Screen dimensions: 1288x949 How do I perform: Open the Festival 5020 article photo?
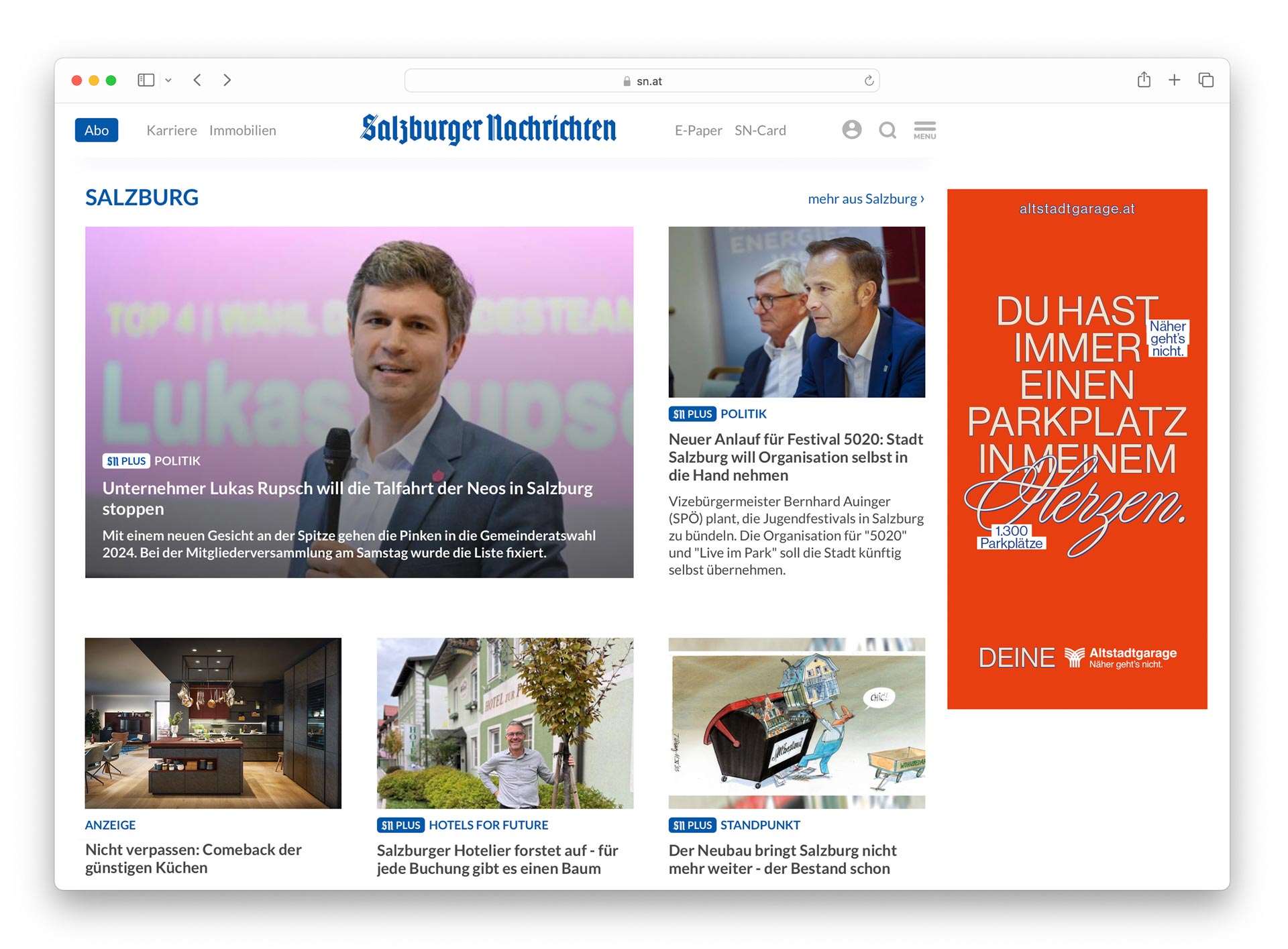pyautogui.click(x=796, y=312)
